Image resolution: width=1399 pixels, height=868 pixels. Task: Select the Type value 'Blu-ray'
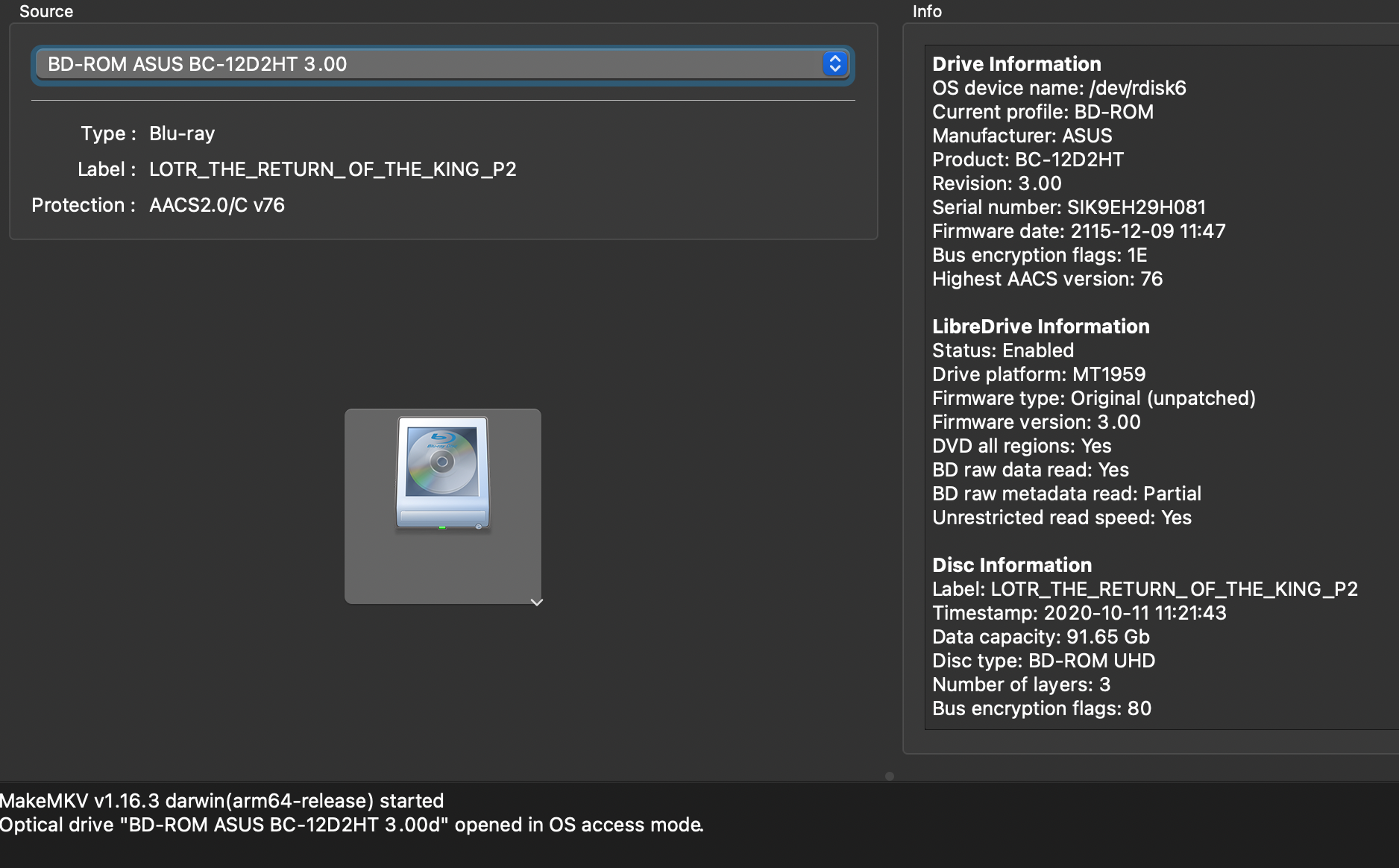pyautogui.click(x=182, y=133)
